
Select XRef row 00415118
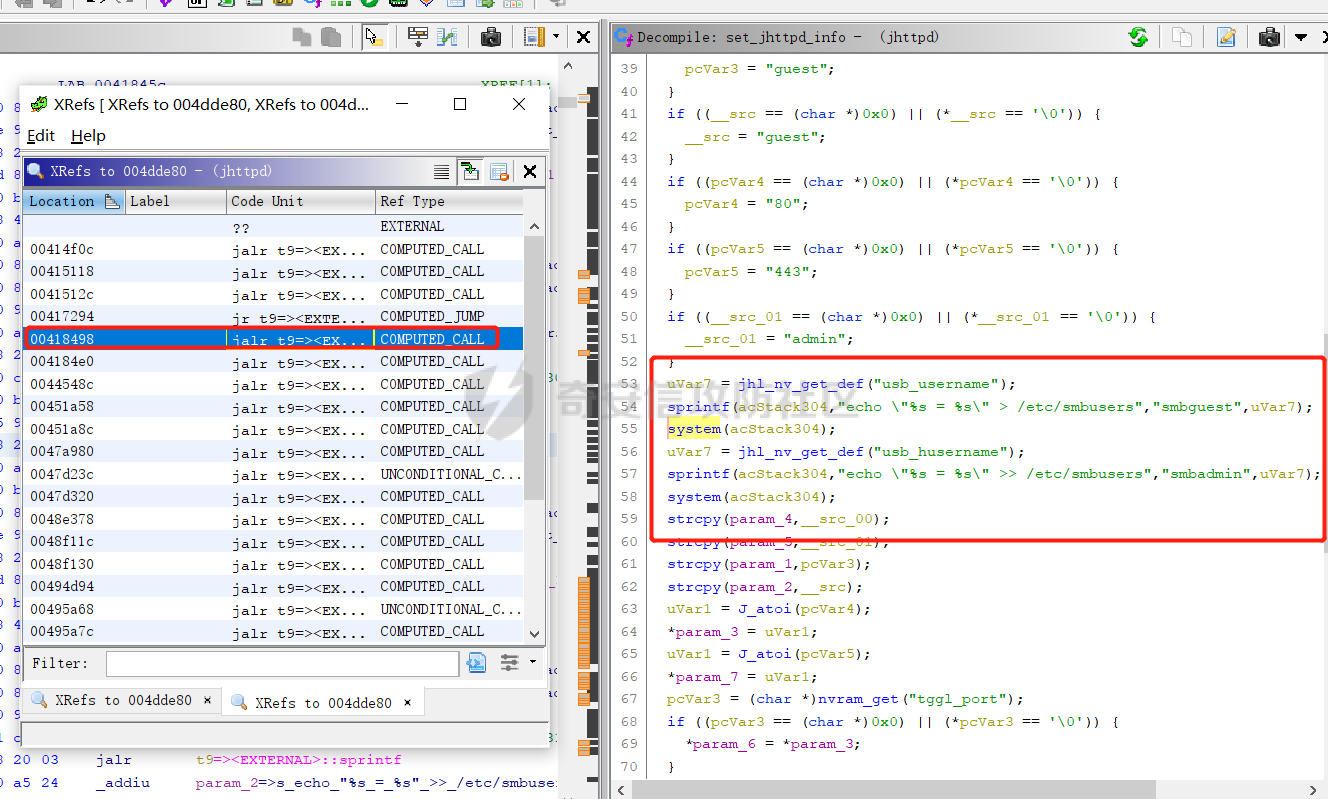pyautogui.click(x=274, y=272)
